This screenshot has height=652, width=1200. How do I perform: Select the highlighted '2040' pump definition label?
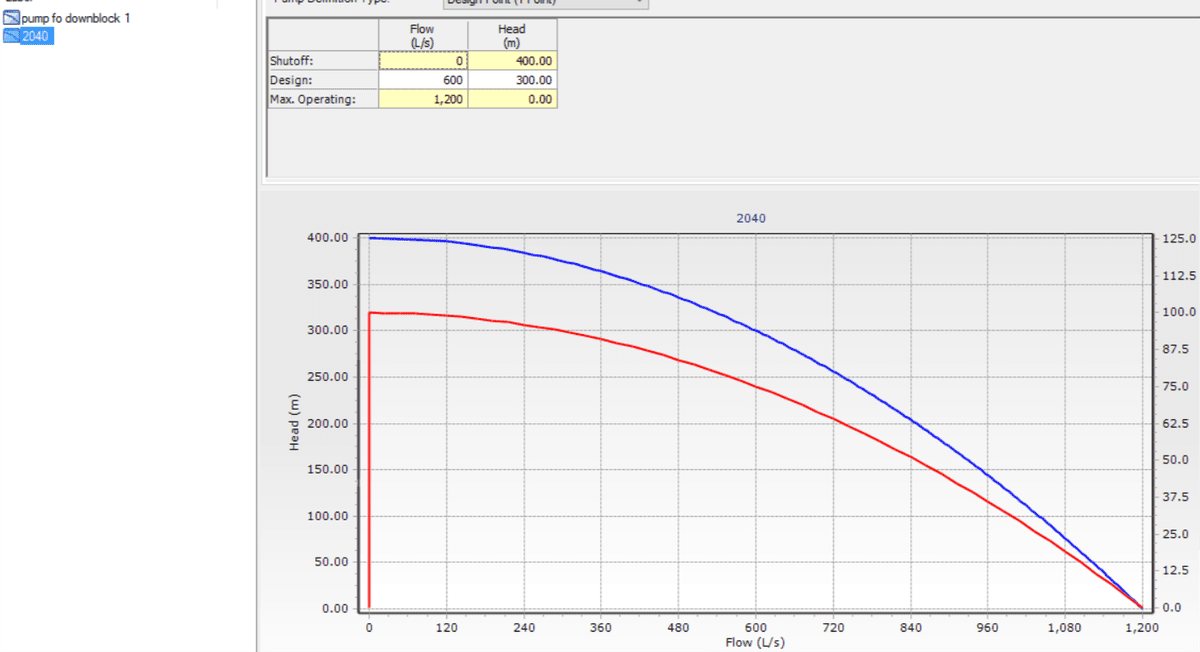[37, 36]
